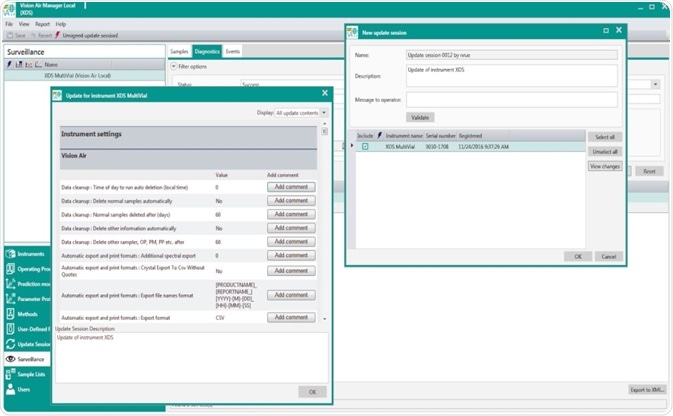
Task: Click the Reset button in main window
Action: 649,171
